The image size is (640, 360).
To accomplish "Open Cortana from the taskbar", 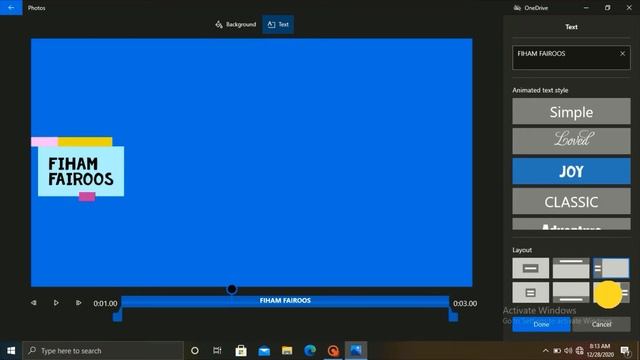I will (195, 351).
